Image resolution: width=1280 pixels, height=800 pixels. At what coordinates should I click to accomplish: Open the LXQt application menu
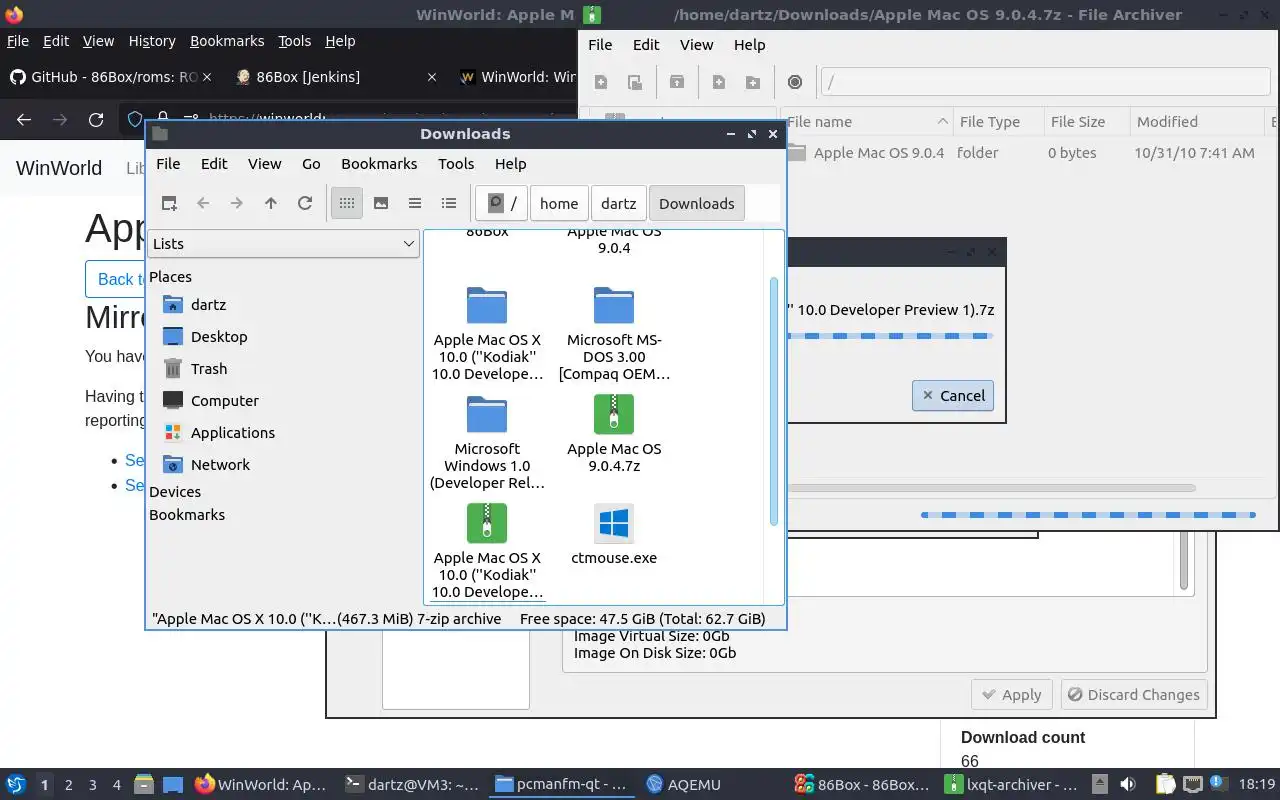(16, 785)
